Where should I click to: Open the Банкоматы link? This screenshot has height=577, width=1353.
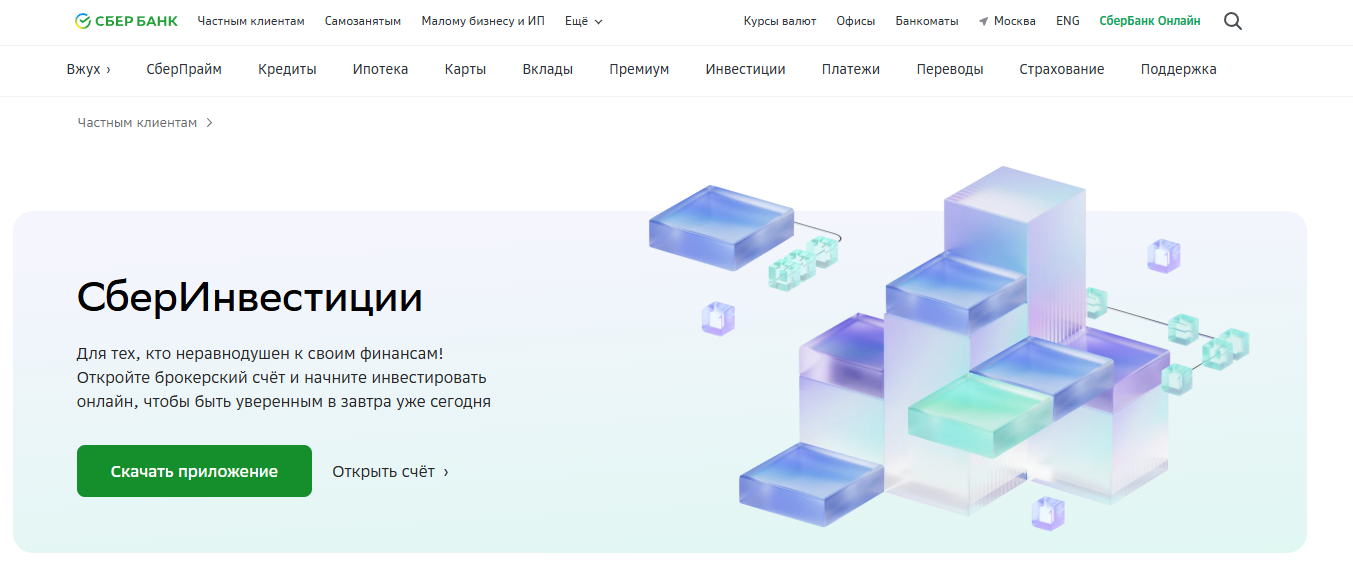click(x=927, y=21)
